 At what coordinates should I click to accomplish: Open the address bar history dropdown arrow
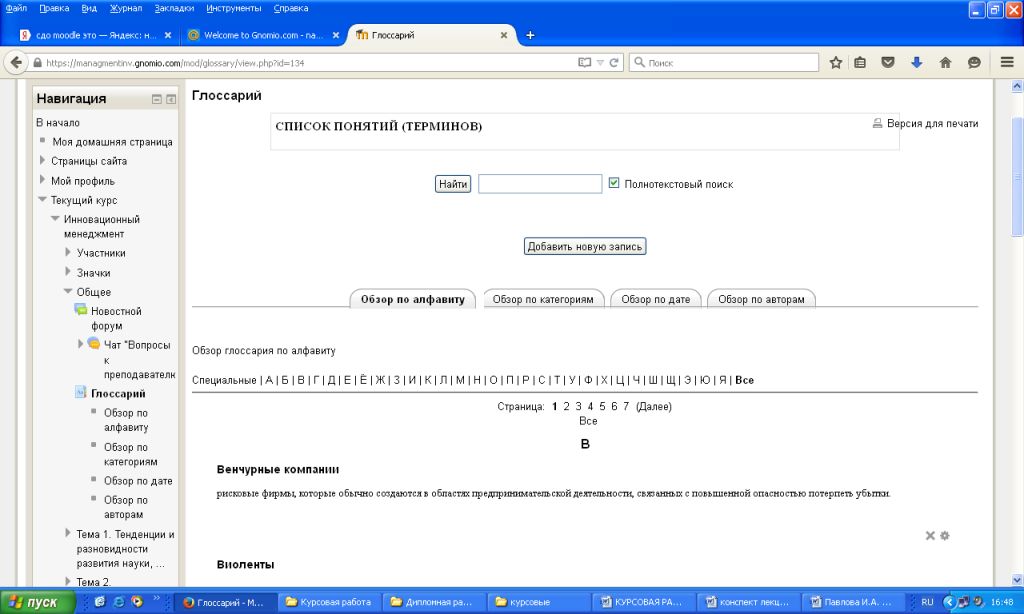600,63
